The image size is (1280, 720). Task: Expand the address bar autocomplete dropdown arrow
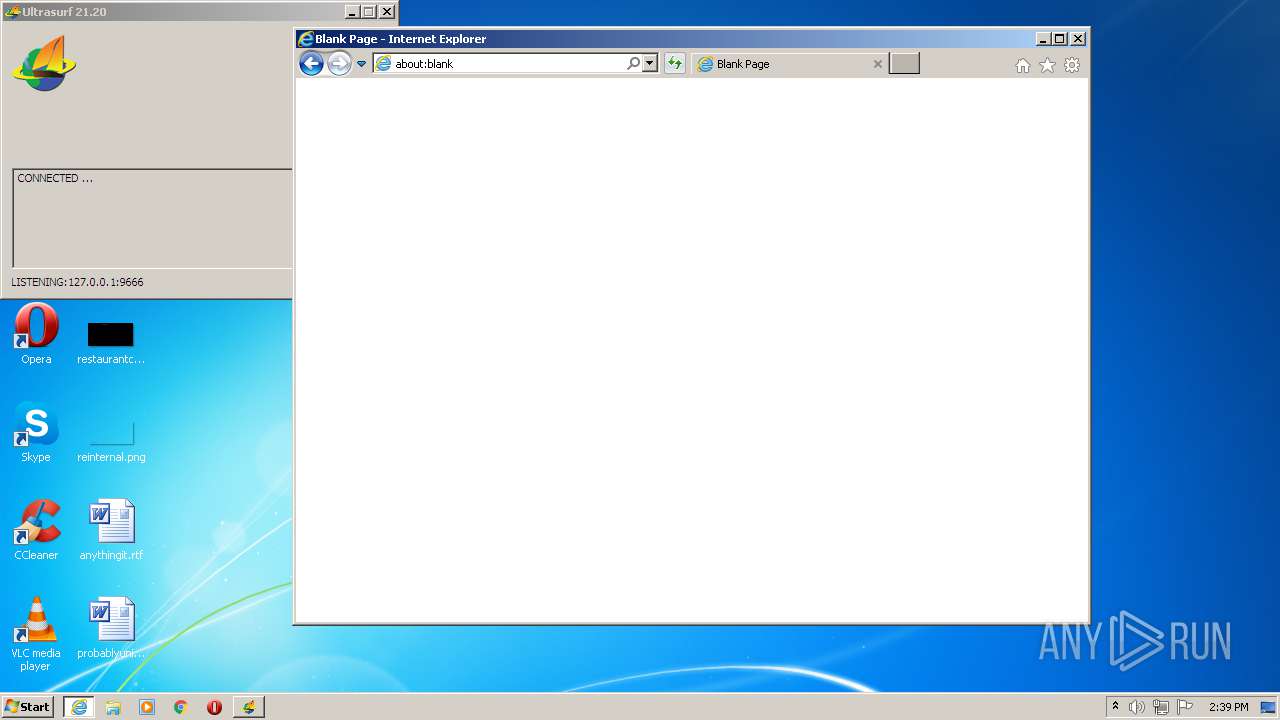point(650,64)
